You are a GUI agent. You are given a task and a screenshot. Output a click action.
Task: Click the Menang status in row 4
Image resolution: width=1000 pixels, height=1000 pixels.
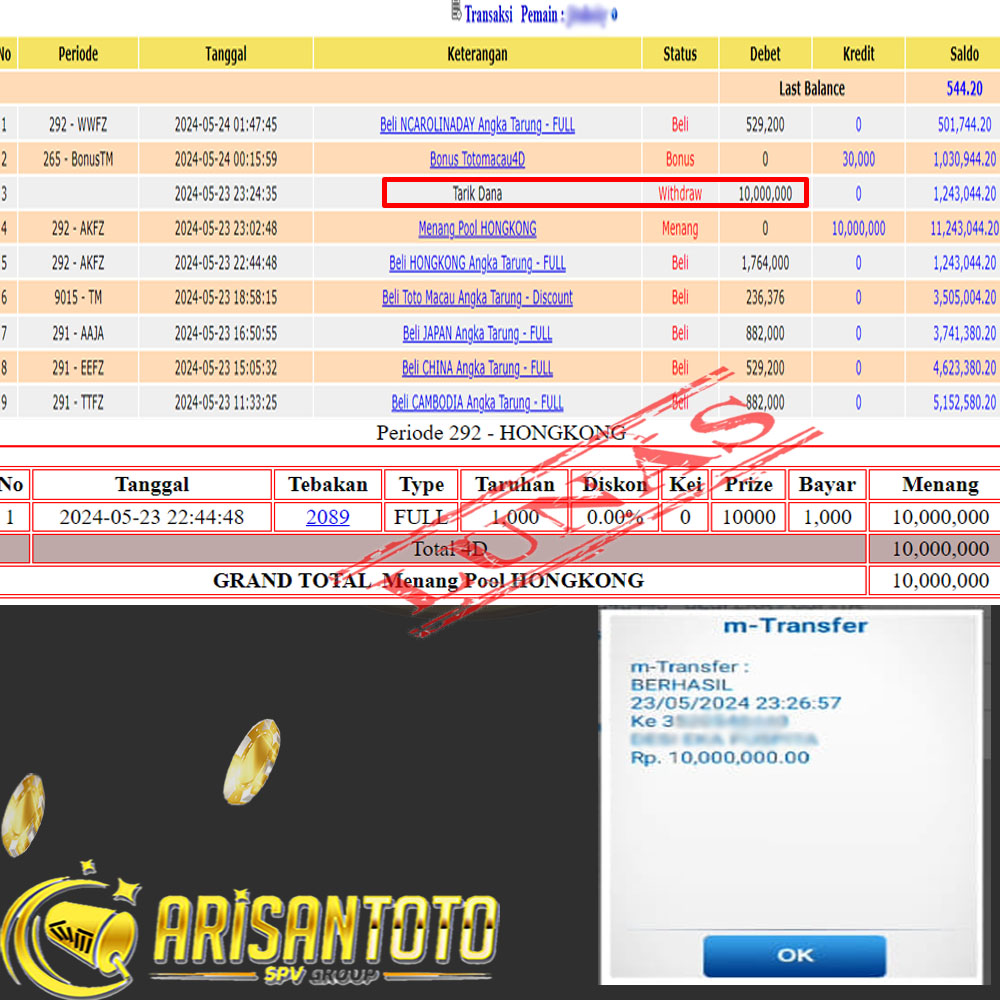click(680, 228)
